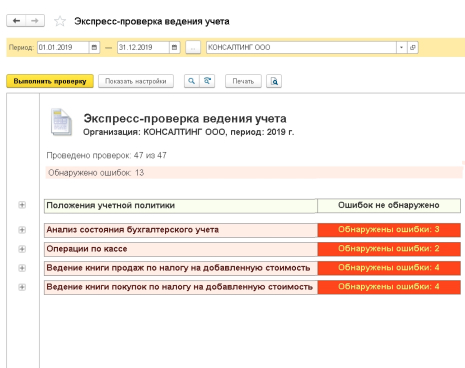The height and width of the screenshot is (368, 465).
Task: Expand Ведение книги покупок group
Action: coord(22,287)
